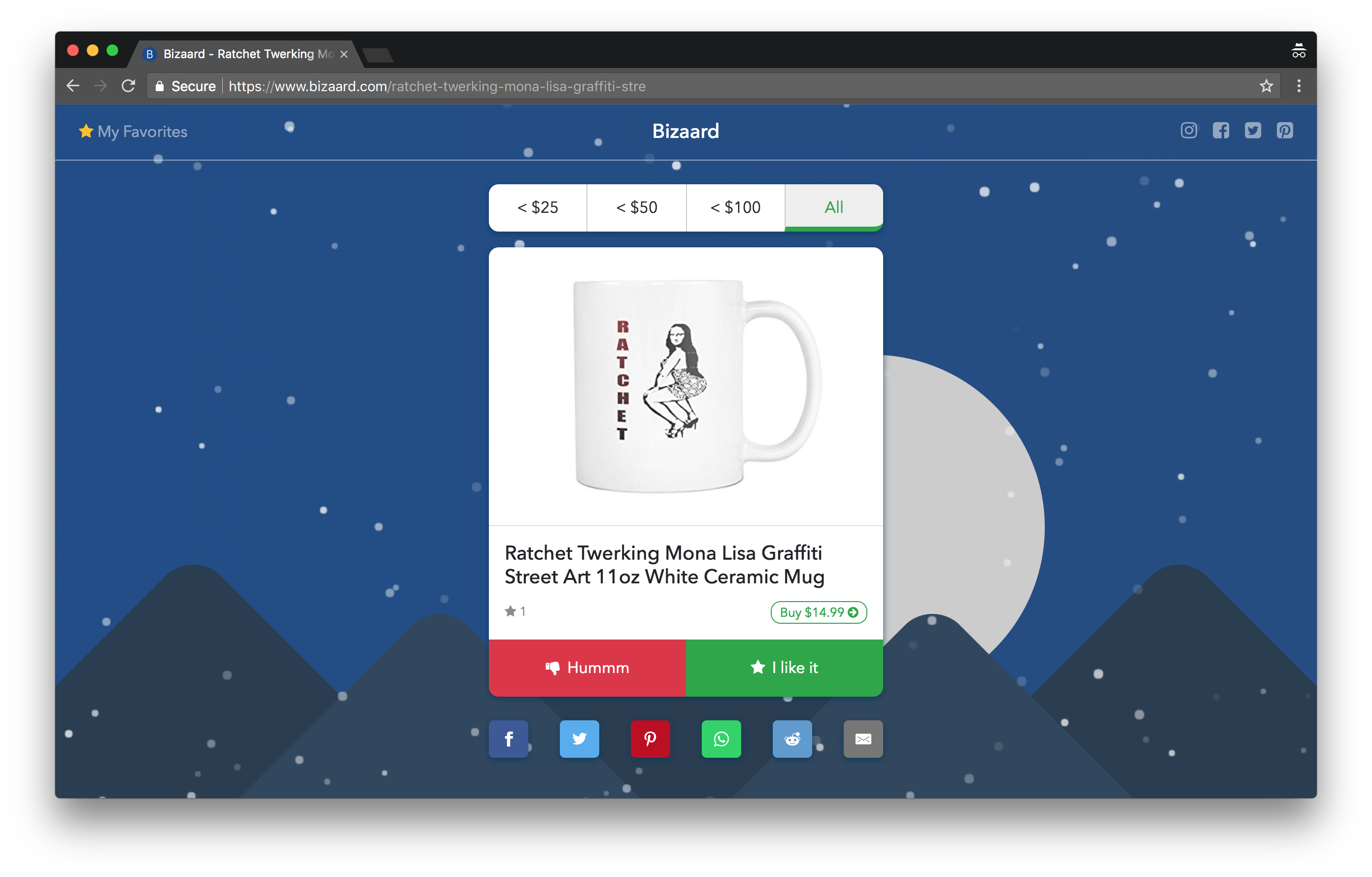Share product via gray email button
1372x877 pixels.
click(862, 739)
